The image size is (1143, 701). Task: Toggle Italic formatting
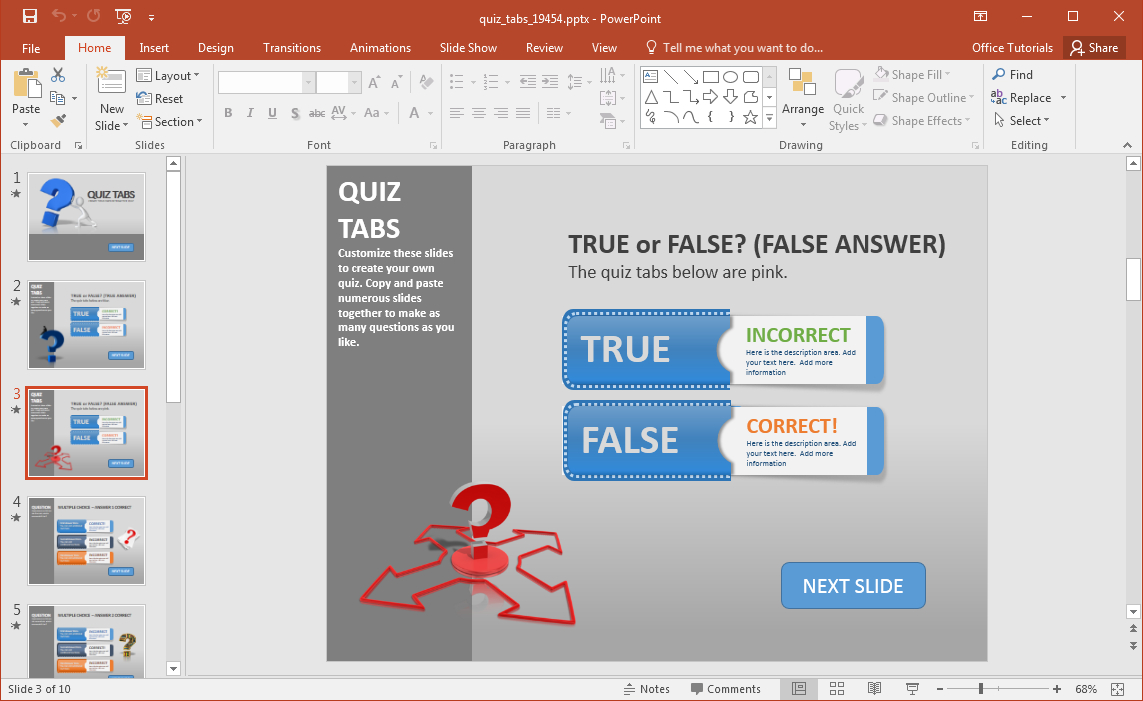pos(250,113)
